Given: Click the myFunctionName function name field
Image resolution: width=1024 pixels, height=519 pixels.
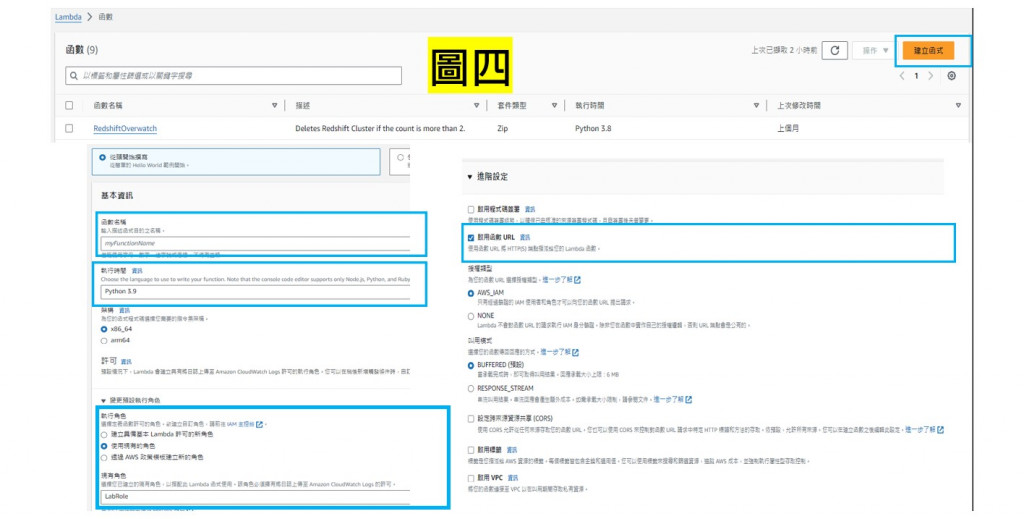Looking at the screenshot, I should [255, 243].
